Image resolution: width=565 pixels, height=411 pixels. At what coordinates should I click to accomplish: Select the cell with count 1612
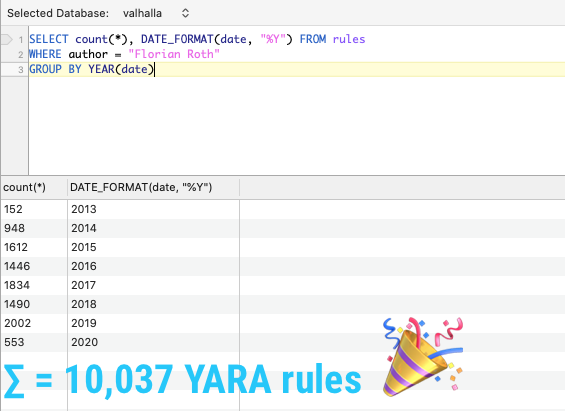[x=34, y=247]
